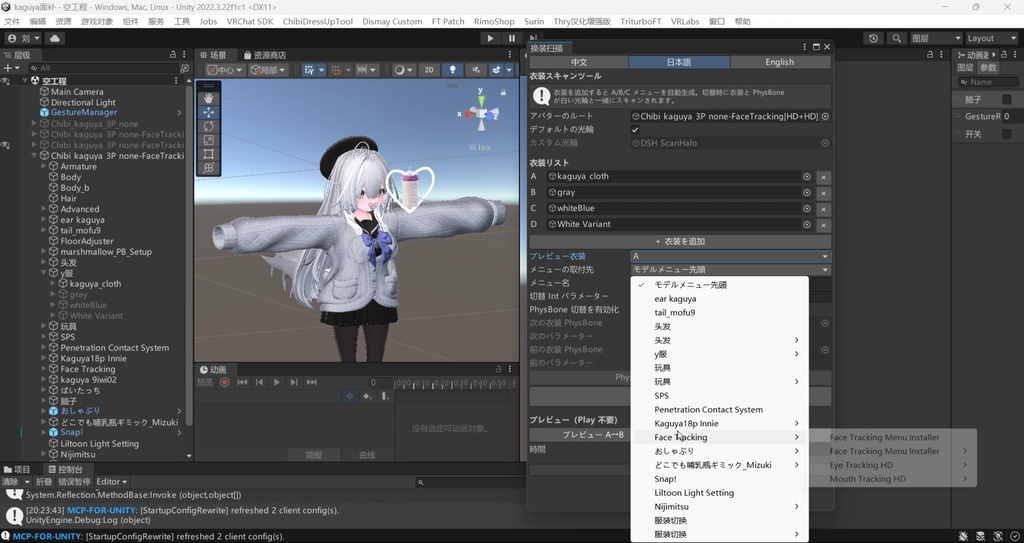Select the combined Transform tool

[208, 168]
